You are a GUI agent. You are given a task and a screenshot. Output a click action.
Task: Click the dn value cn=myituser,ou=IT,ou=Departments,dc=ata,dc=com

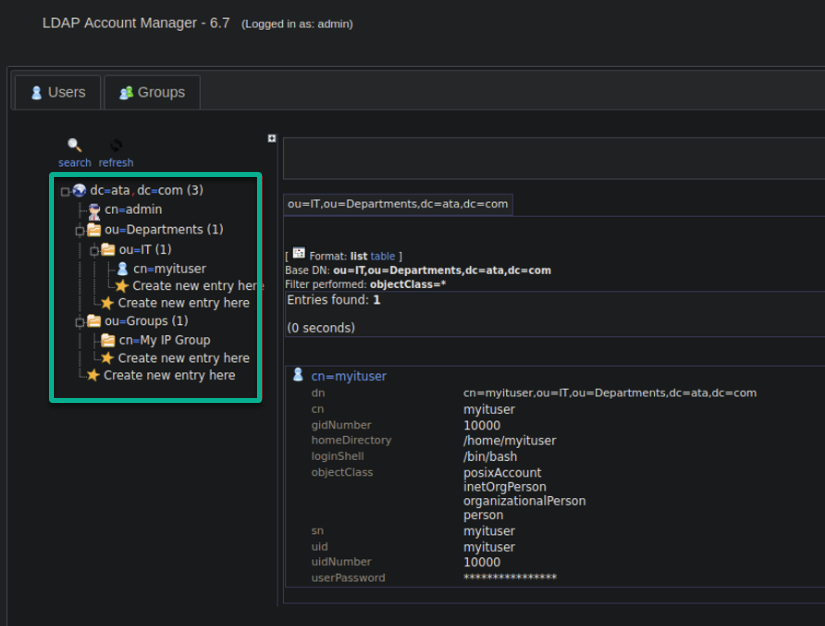pyautogui.click(x=610, y=393)
